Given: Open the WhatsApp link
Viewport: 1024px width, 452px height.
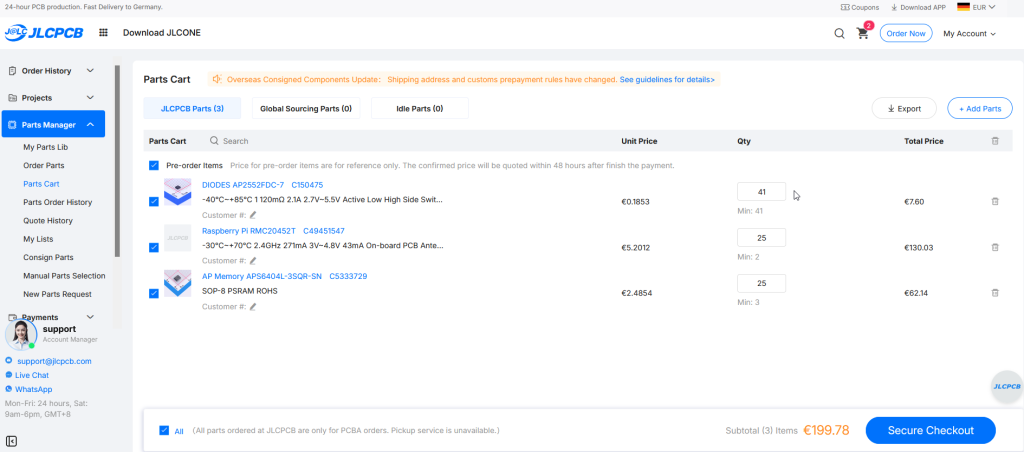Looking at the screenshot, I should [x=33, y=389].
